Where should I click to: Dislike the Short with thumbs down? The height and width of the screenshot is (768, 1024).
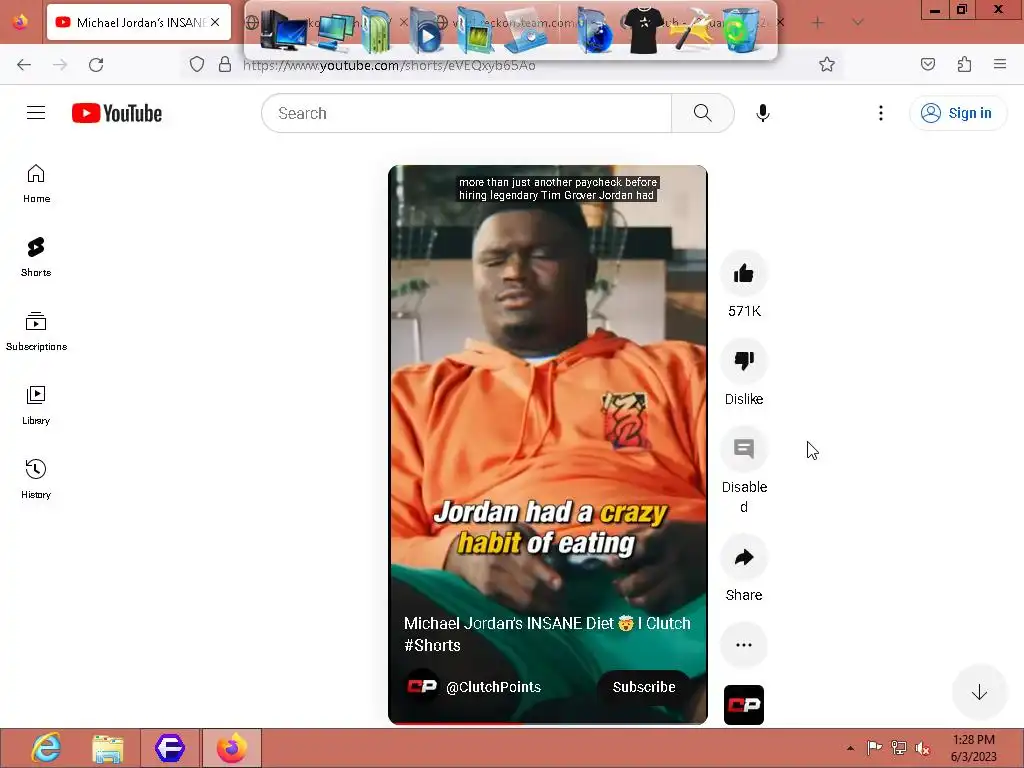pyautogui.click(x=744, y=360)
